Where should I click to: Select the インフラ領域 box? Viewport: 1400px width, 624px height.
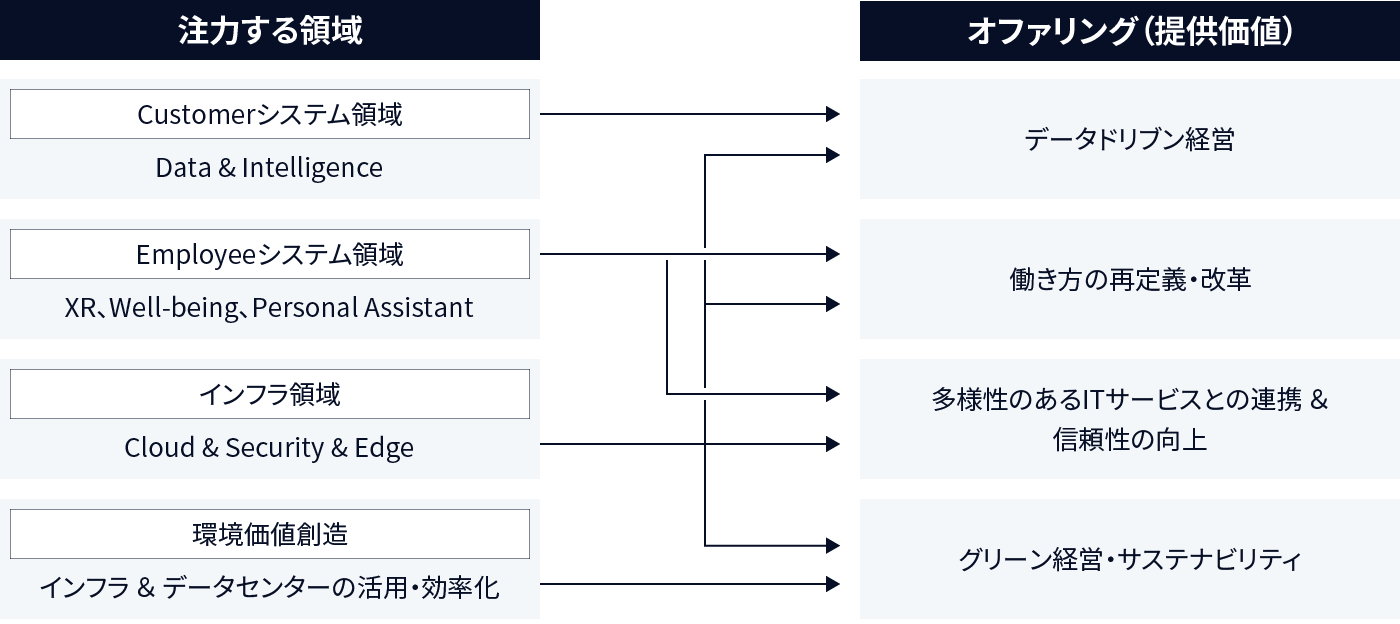pos(270,394)
